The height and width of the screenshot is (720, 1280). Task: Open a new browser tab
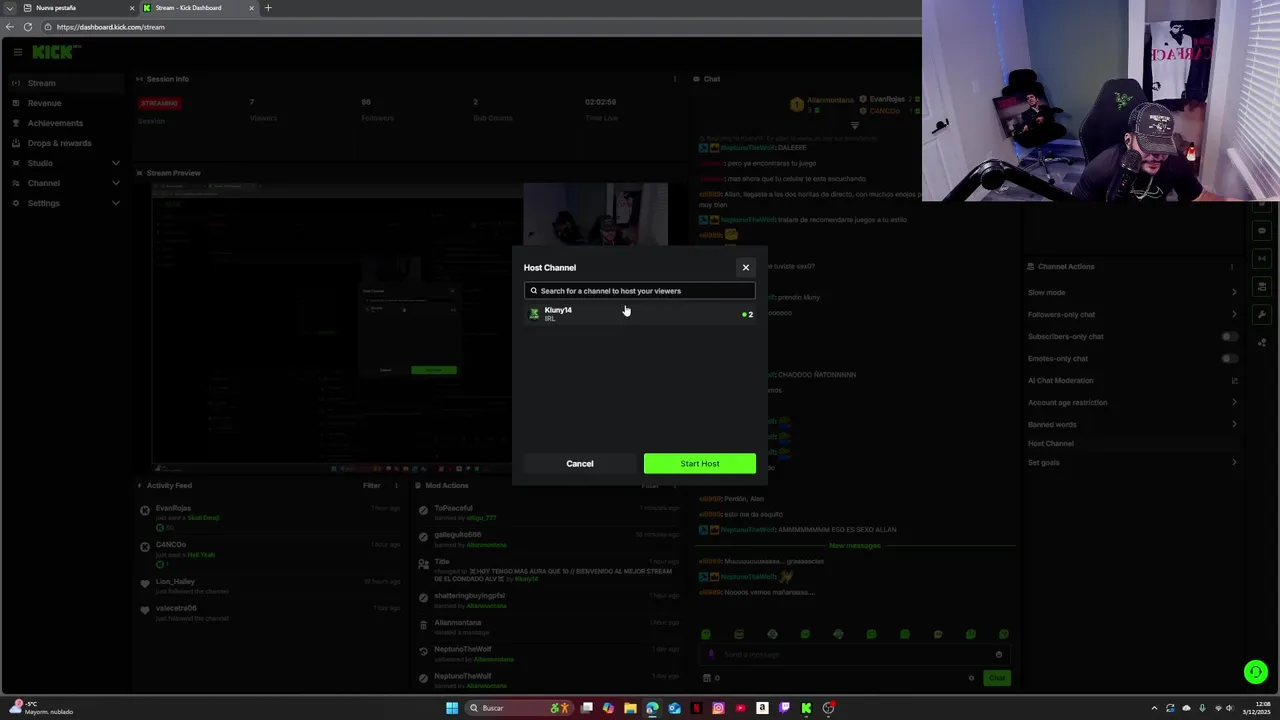[x=268, y=8]
